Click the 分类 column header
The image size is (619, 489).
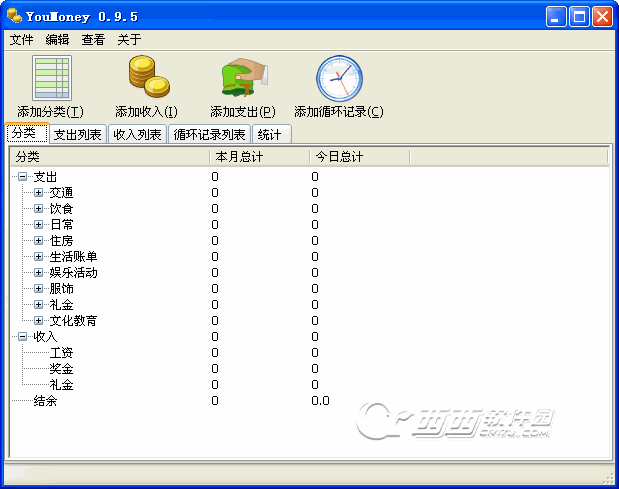pyautogui.click(x=110, y=157)
